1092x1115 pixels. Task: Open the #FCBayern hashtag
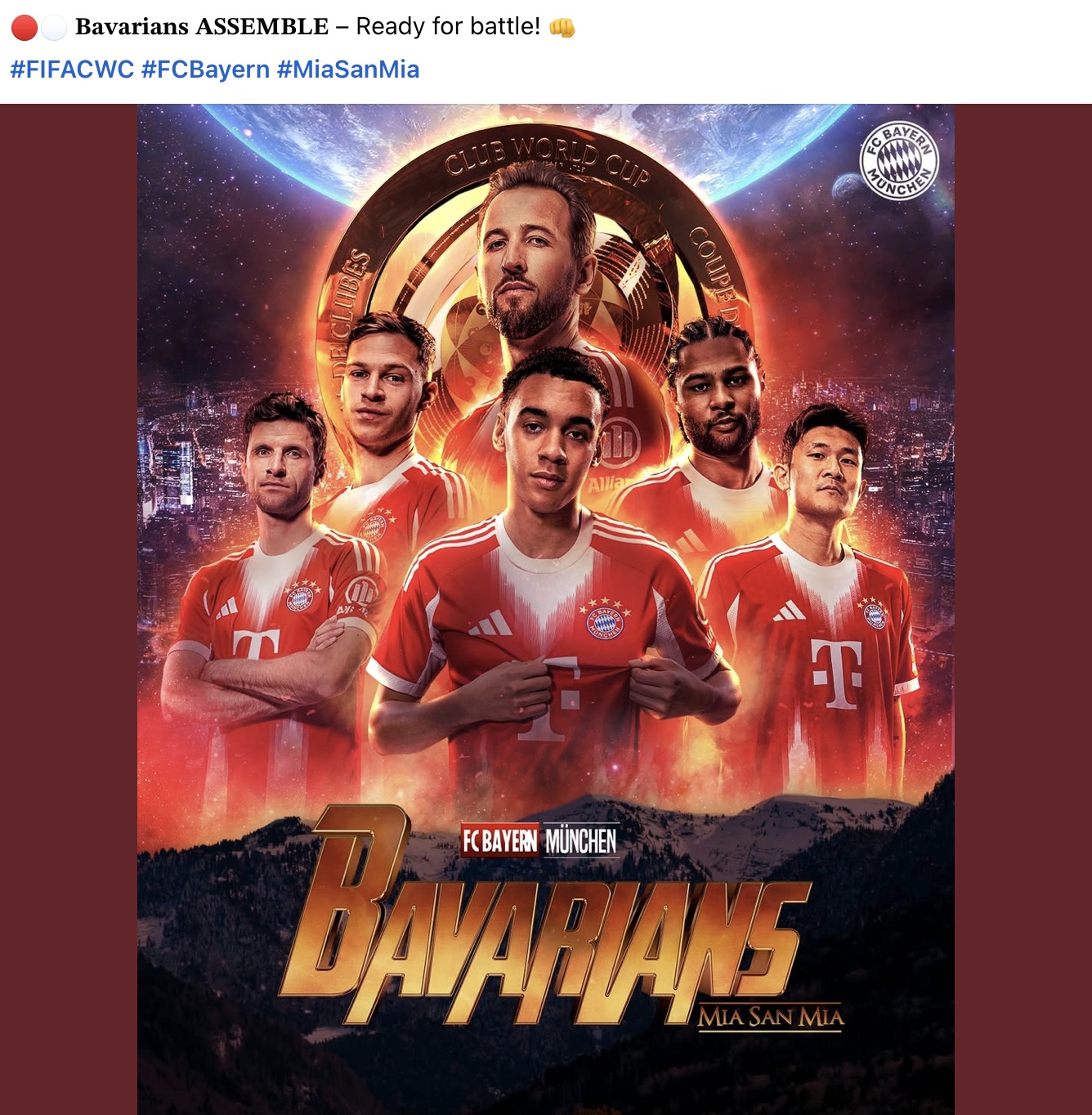coord(206,69)
